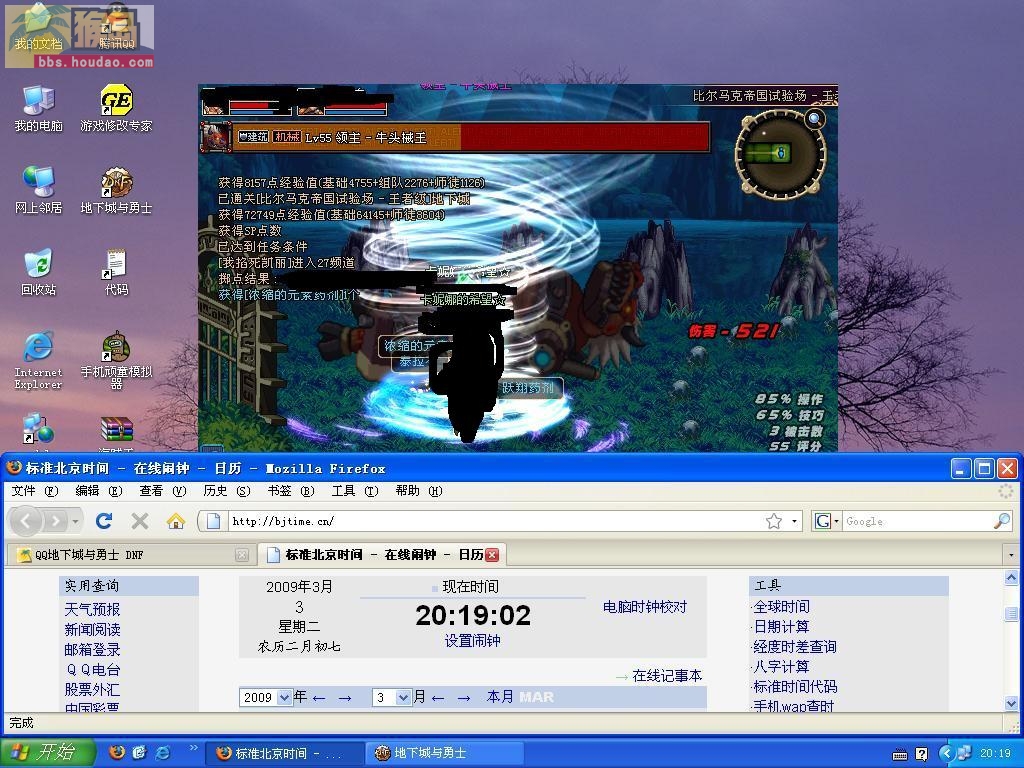Open the Google search engine dropdown

tap(835, 521)
